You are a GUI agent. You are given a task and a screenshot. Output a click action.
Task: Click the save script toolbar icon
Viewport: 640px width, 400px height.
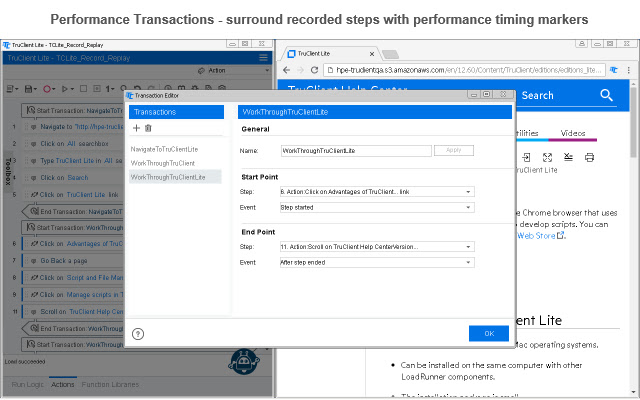point(28,89)
